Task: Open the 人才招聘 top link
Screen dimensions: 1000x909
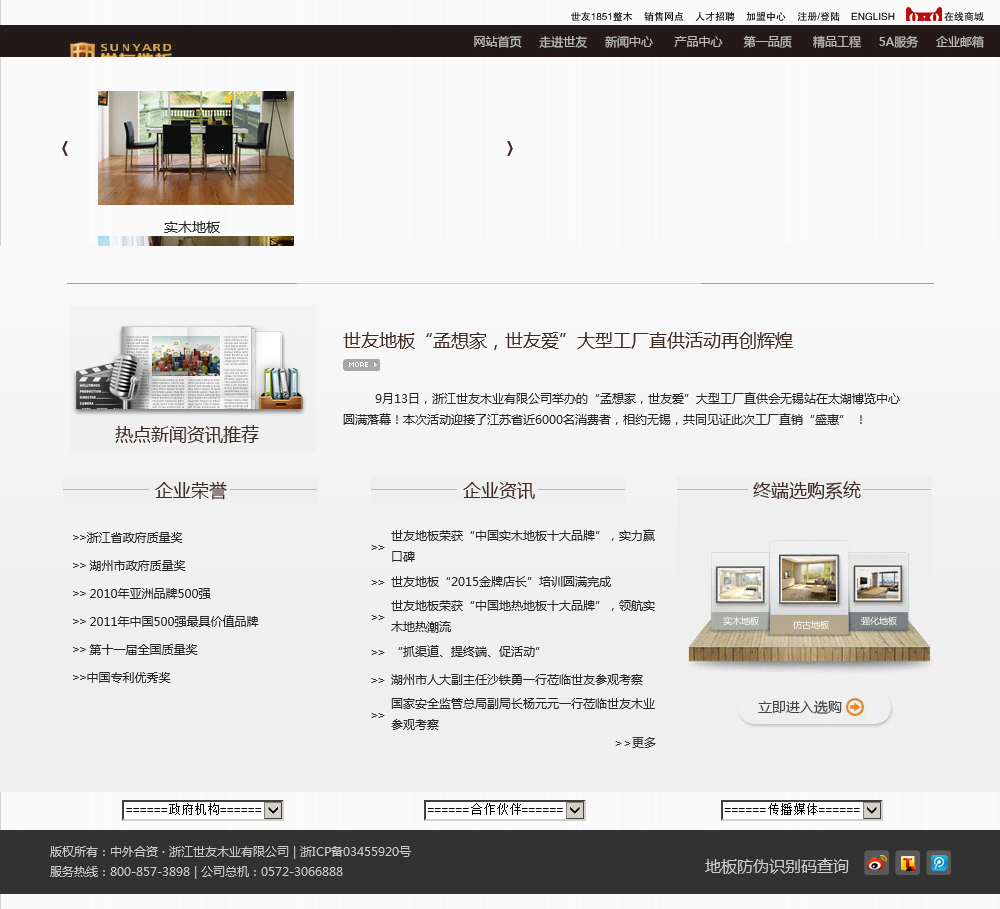Action: [x=715, y=17]
